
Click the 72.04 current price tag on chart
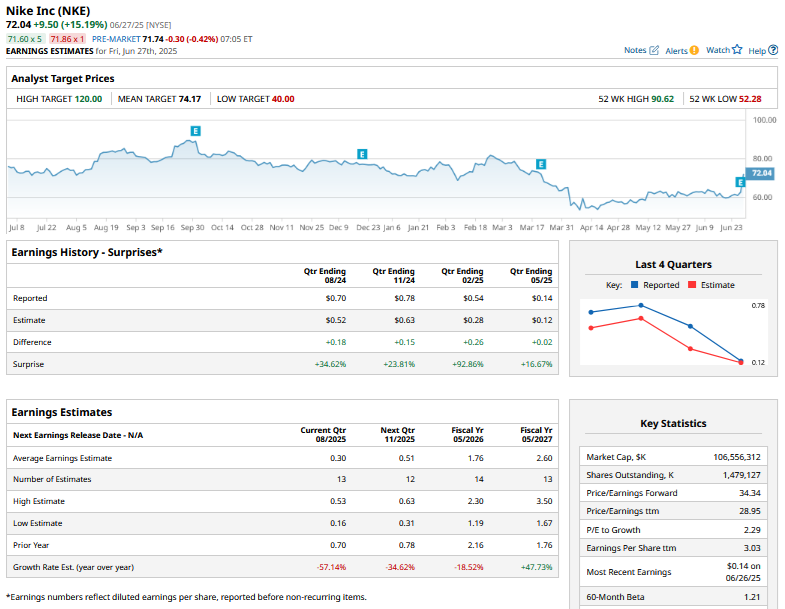click(x=761, y=173)
